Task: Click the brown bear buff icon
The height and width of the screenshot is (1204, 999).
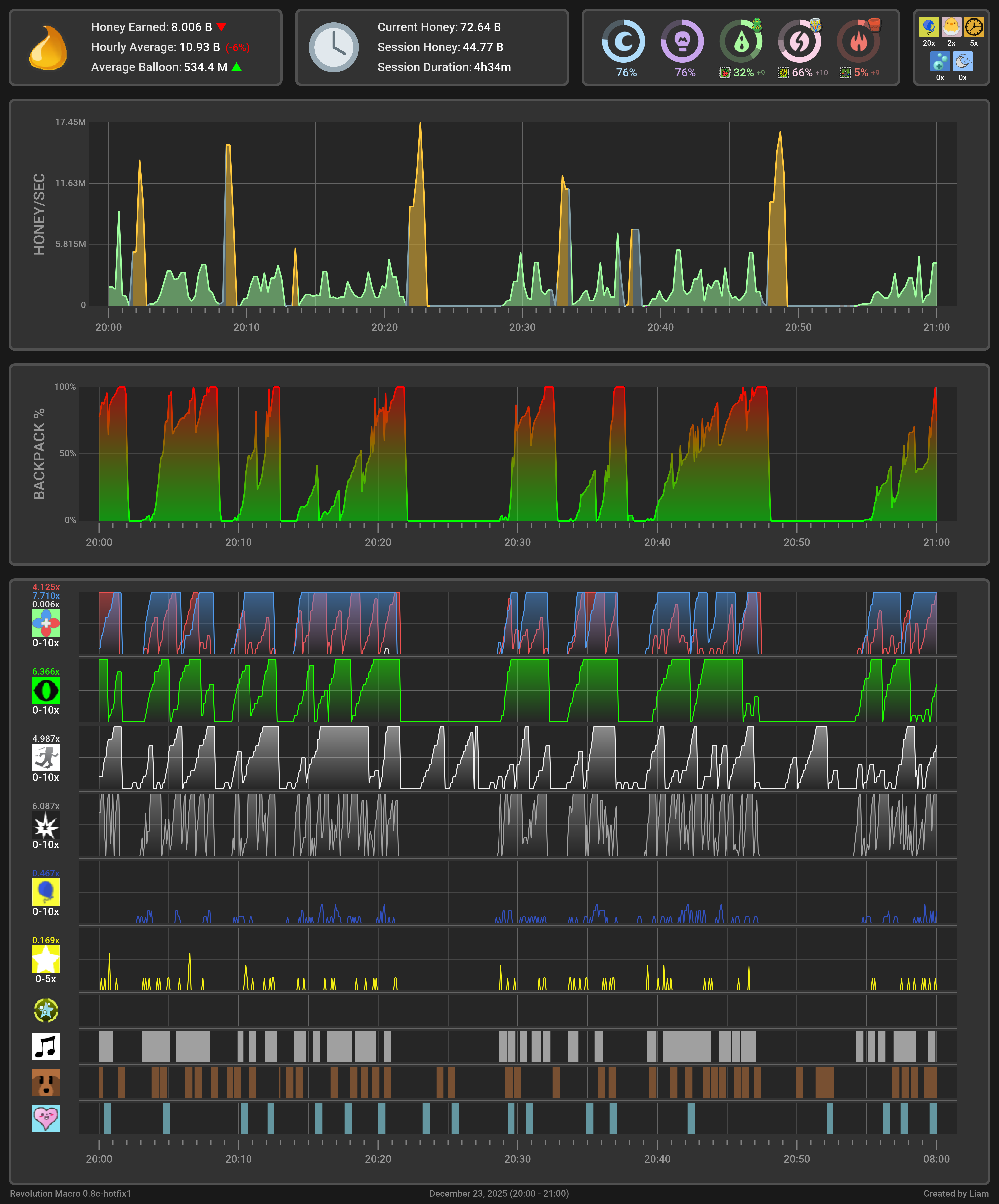Action: [x=46, y=1082]
